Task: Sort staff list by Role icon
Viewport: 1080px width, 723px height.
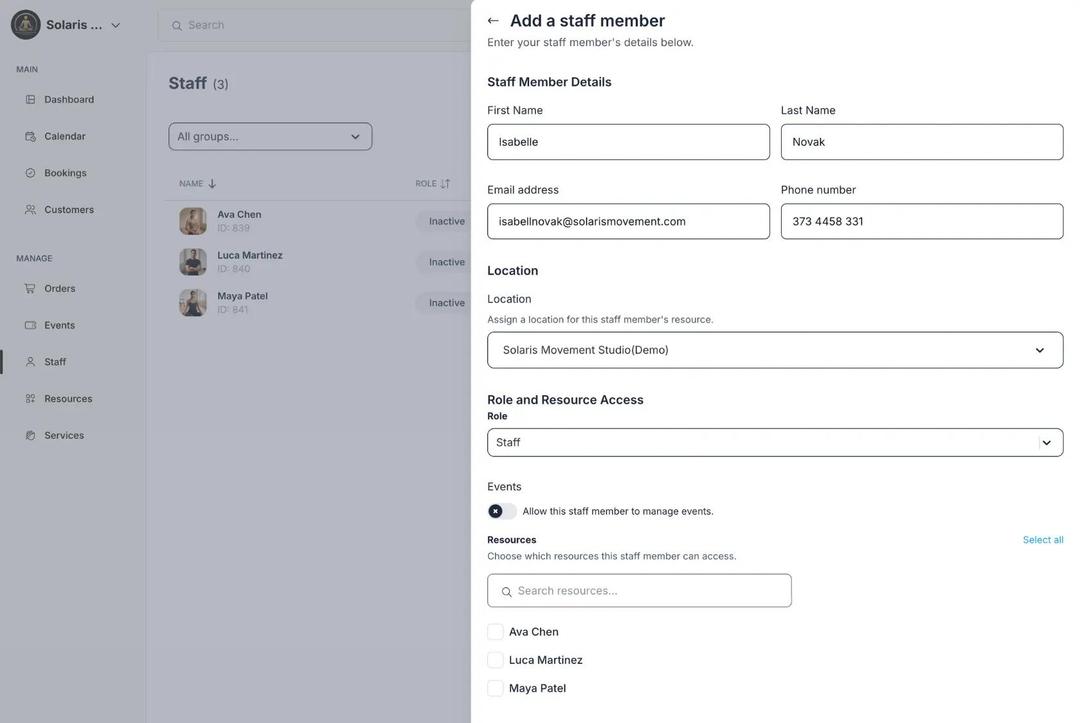Action: click(x=445, y=184)
